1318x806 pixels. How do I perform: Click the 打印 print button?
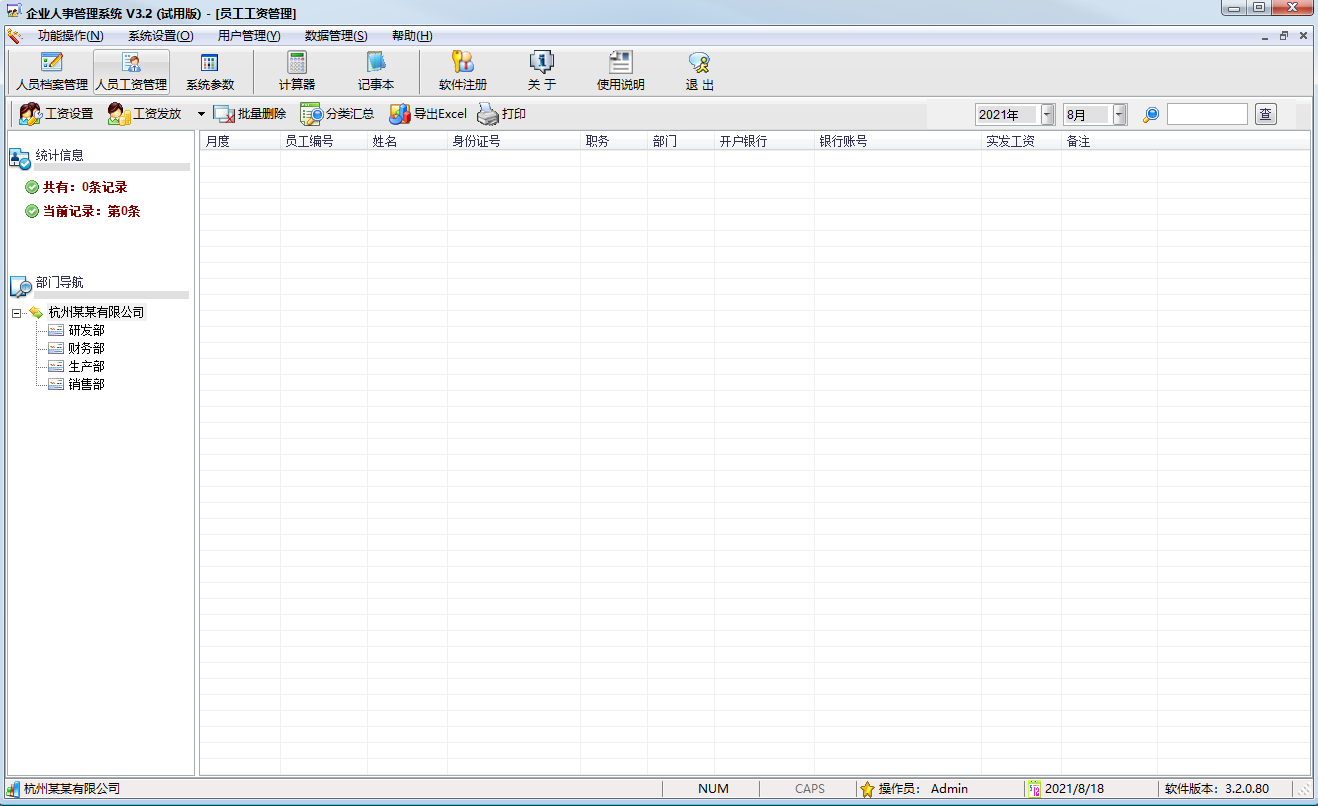501,114
